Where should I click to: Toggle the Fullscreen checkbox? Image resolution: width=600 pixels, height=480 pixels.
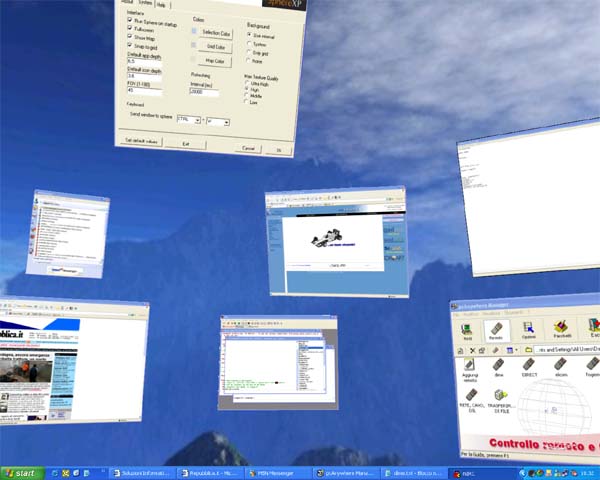130,28
